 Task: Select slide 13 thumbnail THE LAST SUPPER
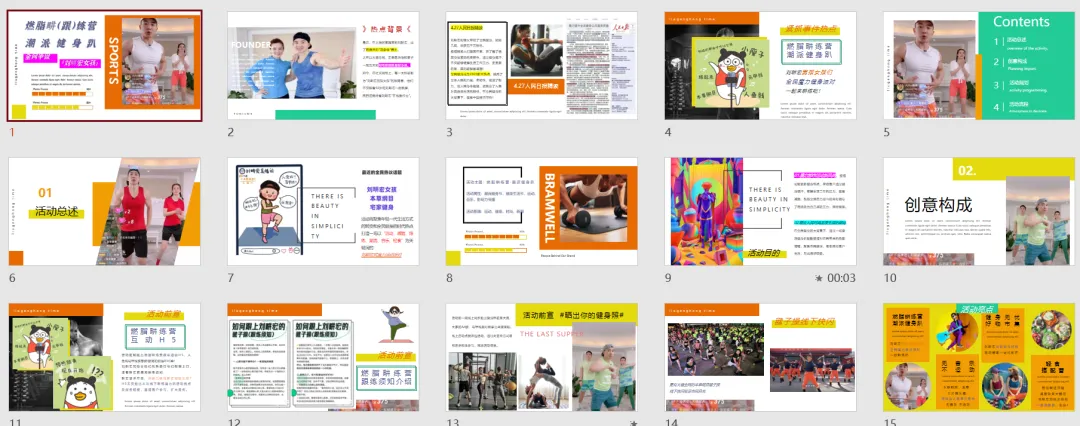pyautogui.click(x=542, y=358)
